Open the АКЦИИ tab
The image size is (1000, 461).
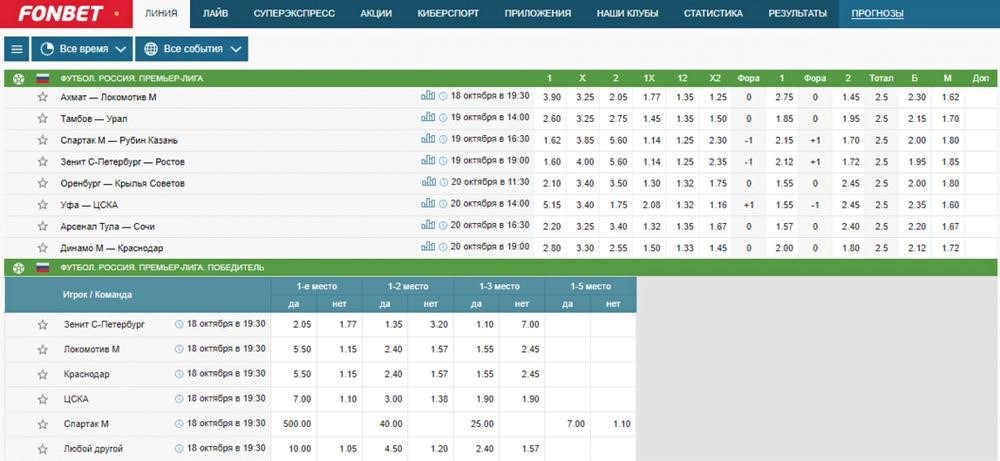click(376, 13)
